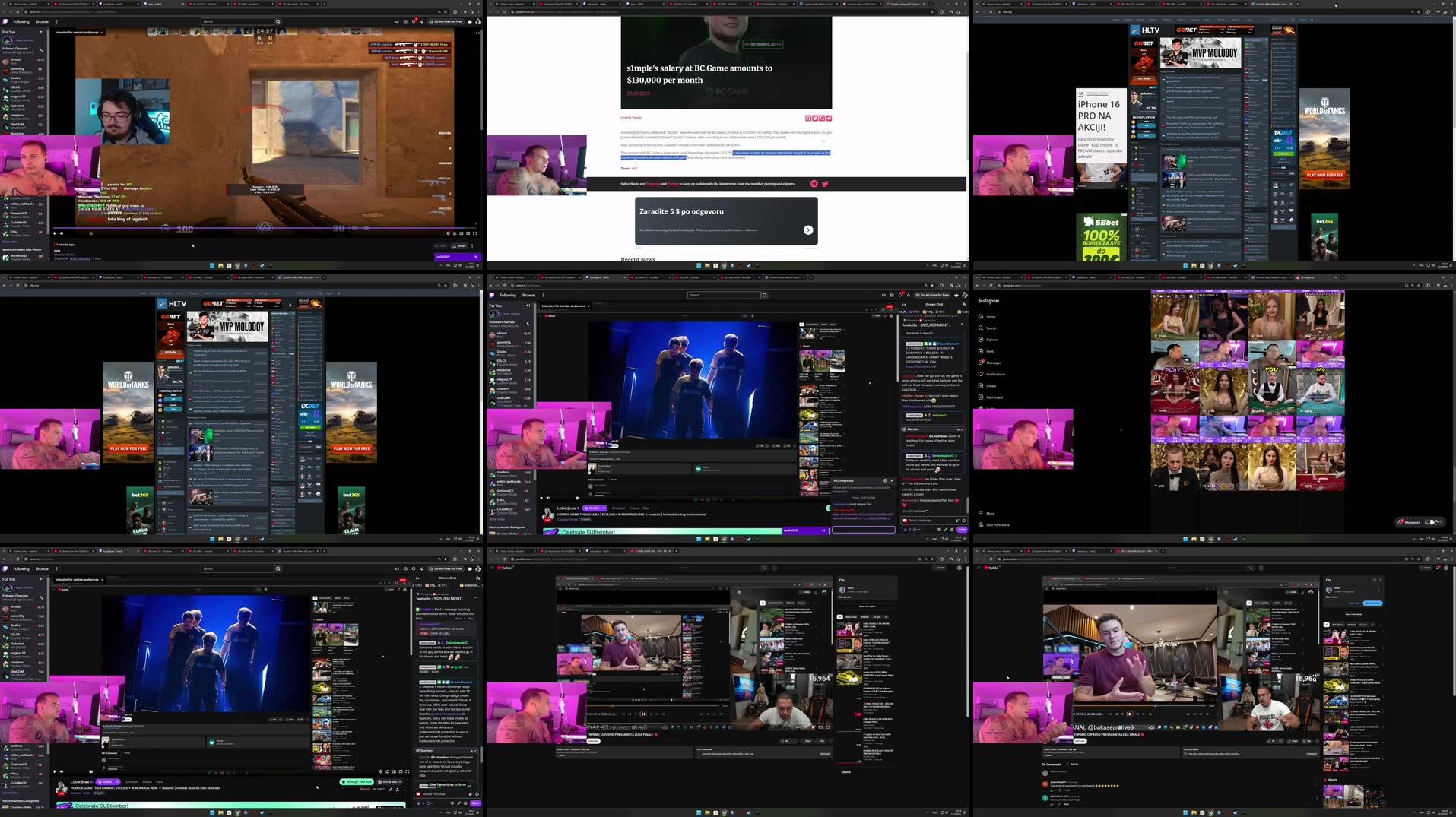The height and width of the screenshot is (817, 1456).
Task: Dismiss the purple notification in the CS gameplay frame
Action: [x=476, y=257]
